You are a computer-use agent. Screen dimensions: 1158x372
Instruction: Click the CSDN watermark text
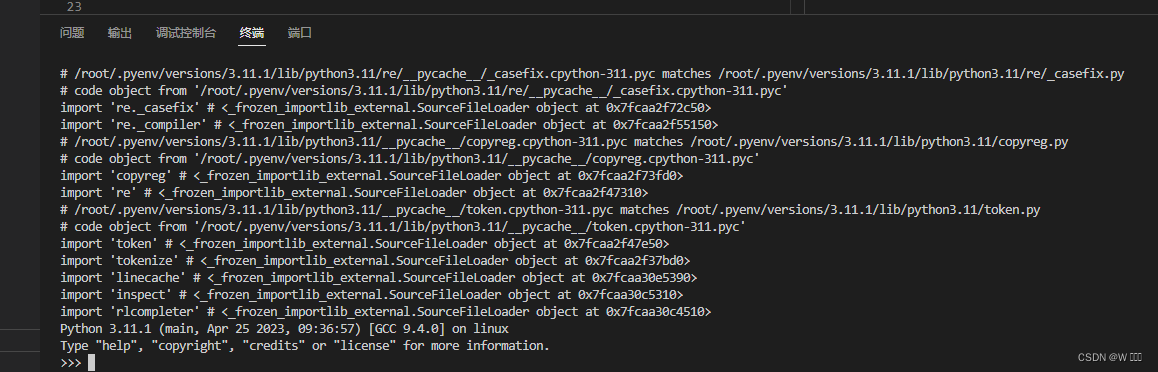tap(1114, 357)
